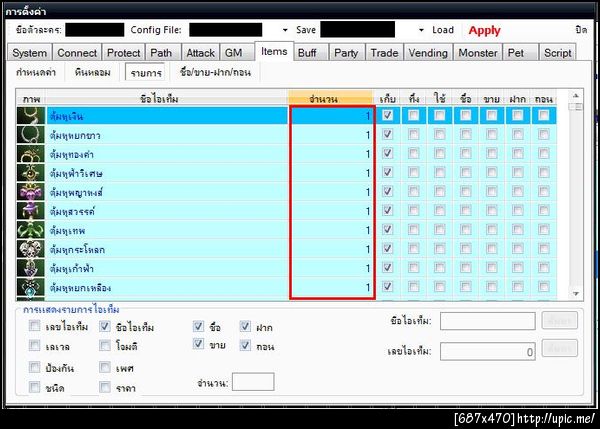
Task: Go to the Buff tab
Action: 311,53
